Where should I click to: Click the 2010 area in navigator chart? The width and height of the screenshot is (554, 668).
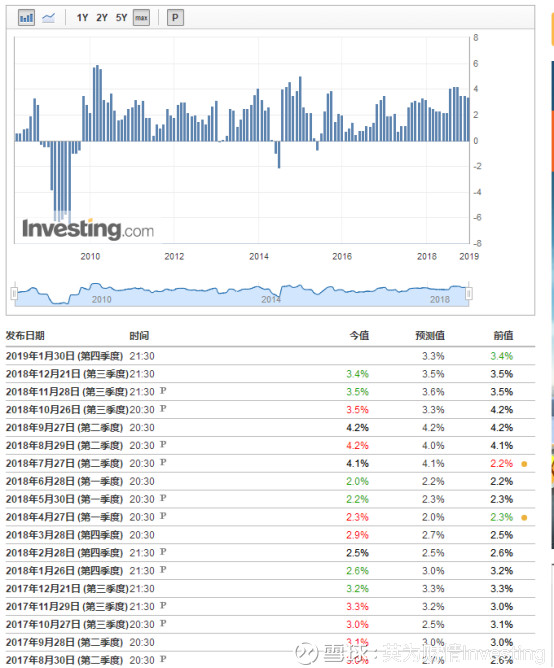(101, 299)
